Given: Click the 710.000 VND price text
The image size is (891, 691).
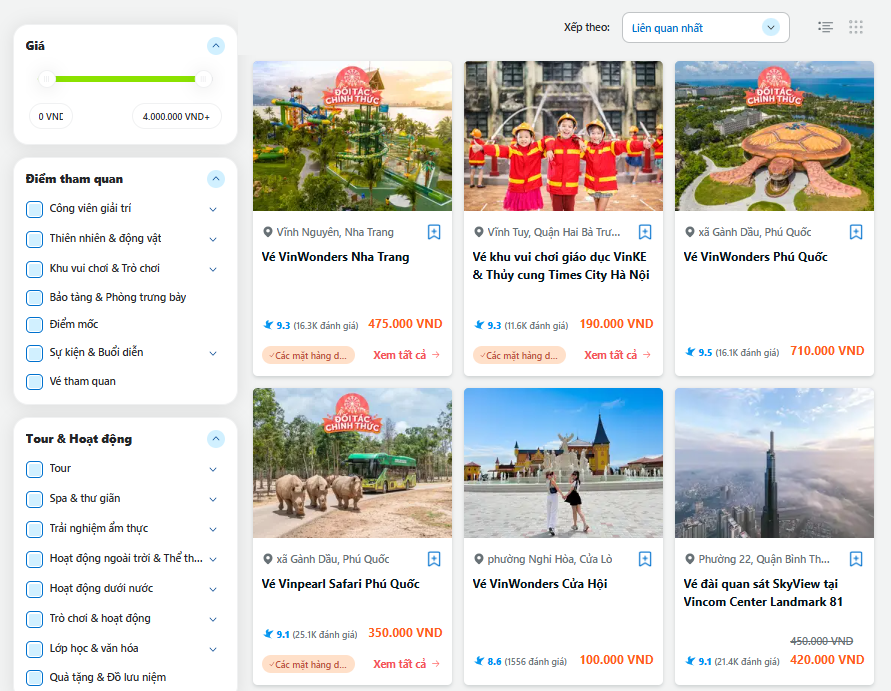Looking at the screenshot, I should (x=827, y=351).
